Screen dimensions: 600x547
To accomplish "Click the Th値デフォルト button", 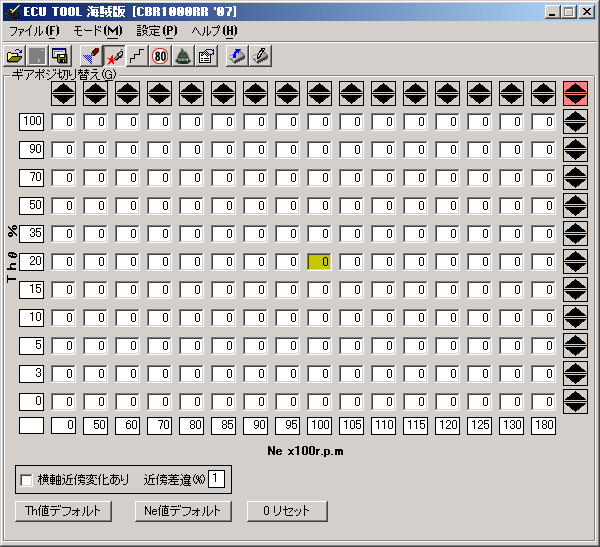I will [x=64, y=511].
